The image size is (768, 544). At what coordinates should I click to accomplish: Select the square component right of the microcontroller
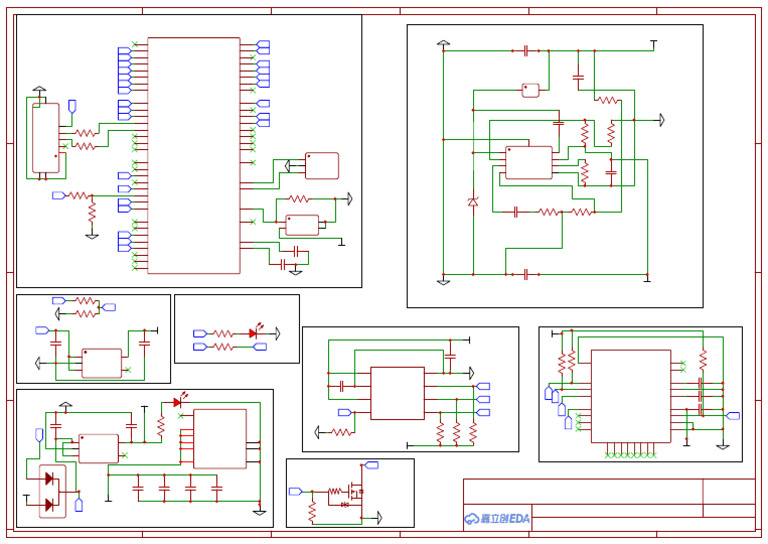322,166
